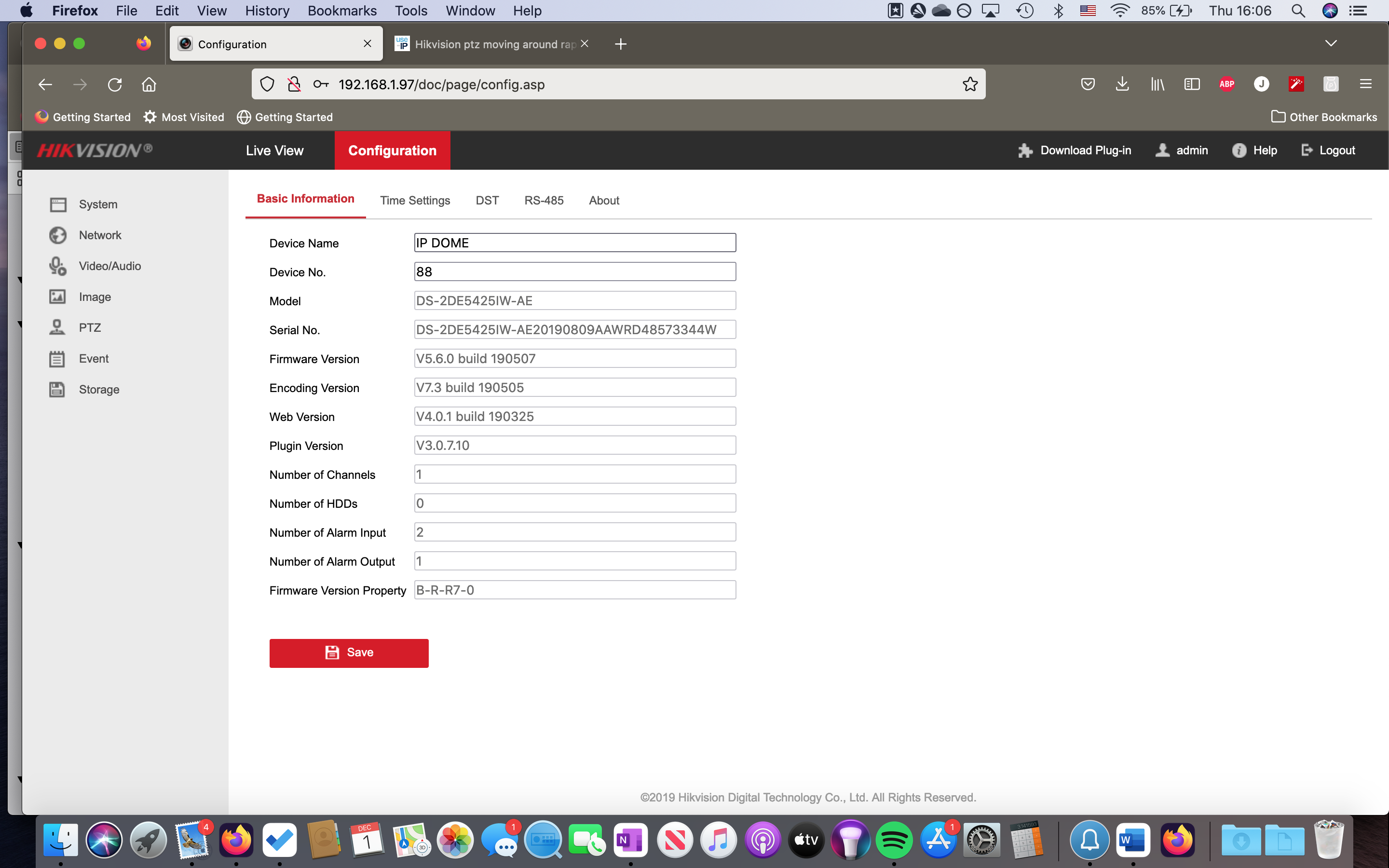Screen dimensions: 1389x868
Task: Go to Network configuration section
Action: tap(100, 235)
